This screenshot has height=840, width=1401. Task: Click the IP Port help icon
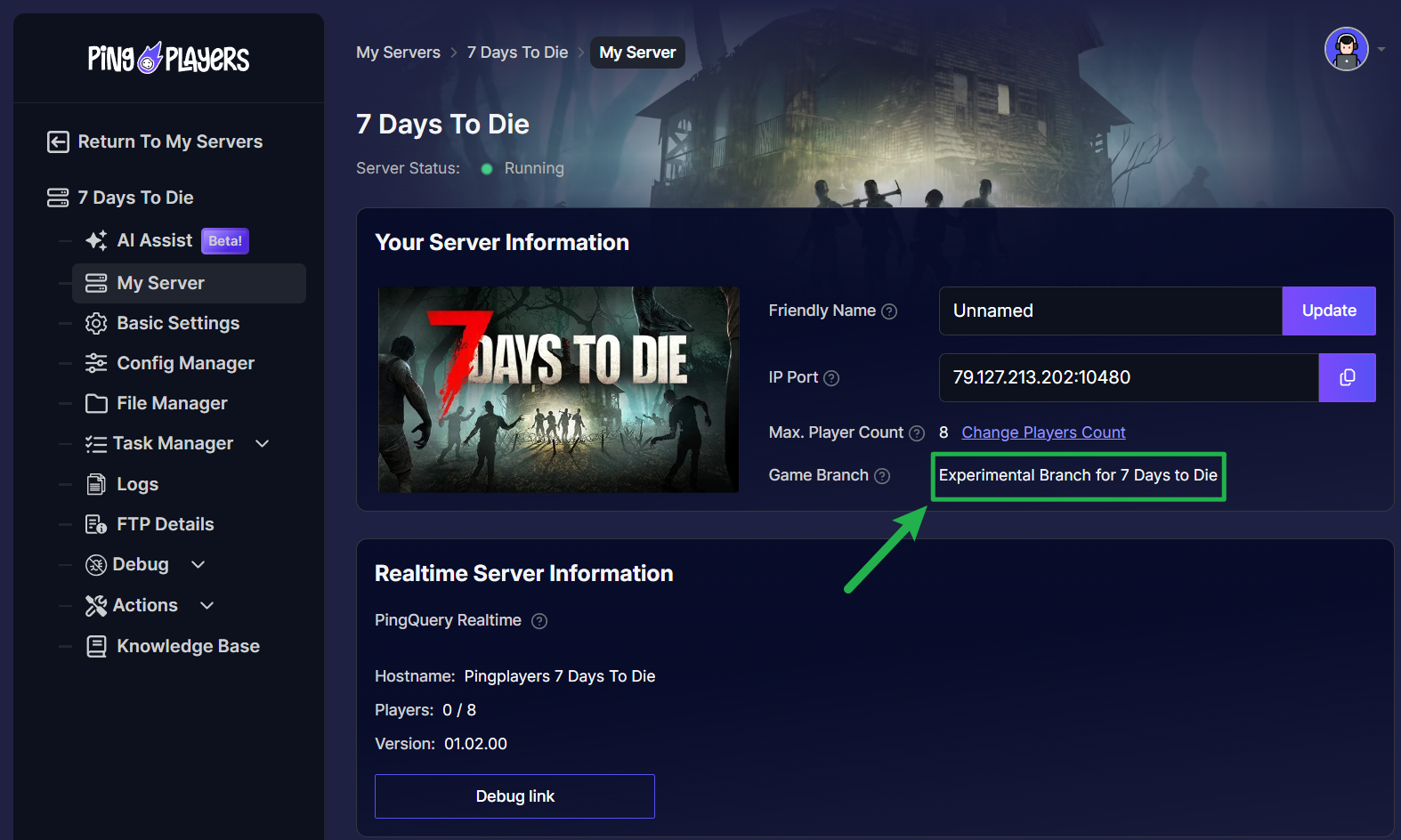[831, 378]
